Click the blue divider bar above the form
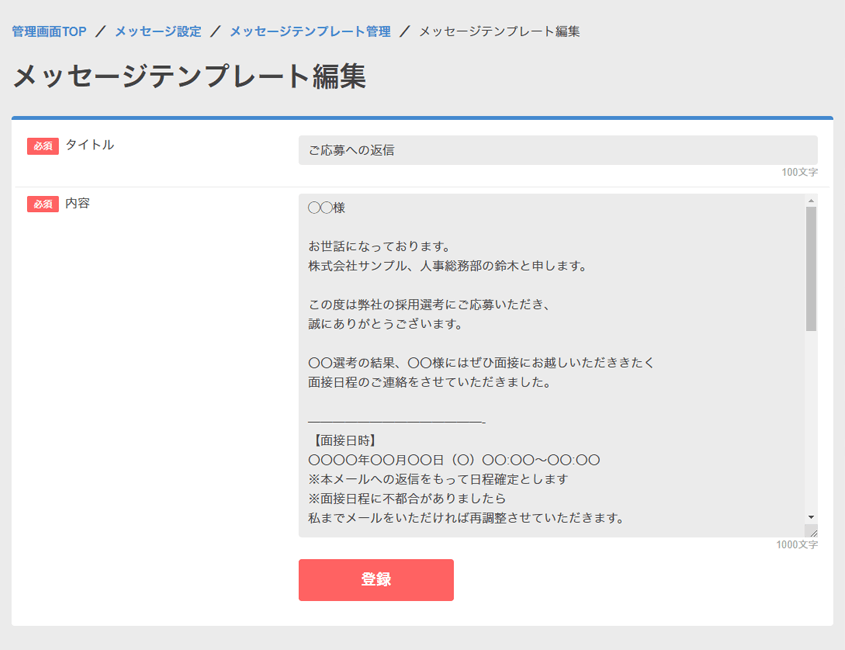The height and width of the screenshot is (650, 845). pyautogui.click(x=422, y=117)
